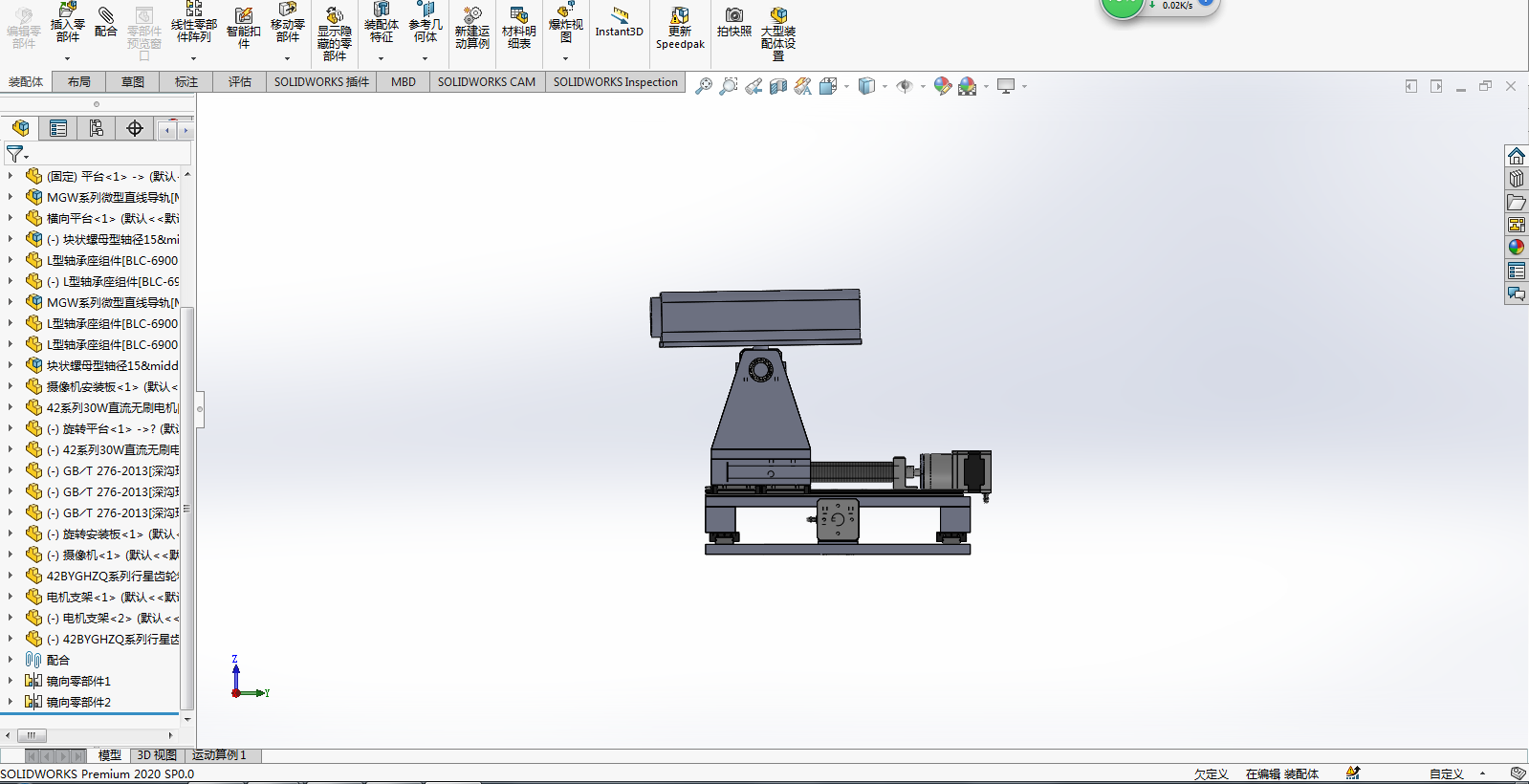Screen dimensions: 1529x784
Task: Click the feature tree filter icon
Action: [x=15, y=153]
